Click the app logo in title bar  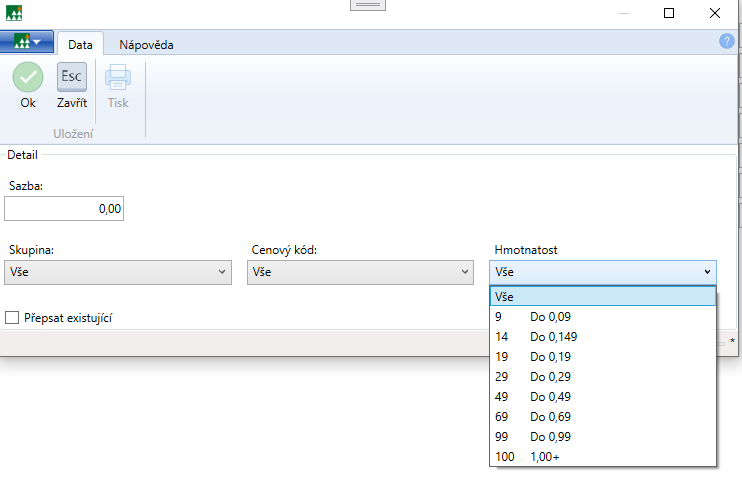(14, 13)
